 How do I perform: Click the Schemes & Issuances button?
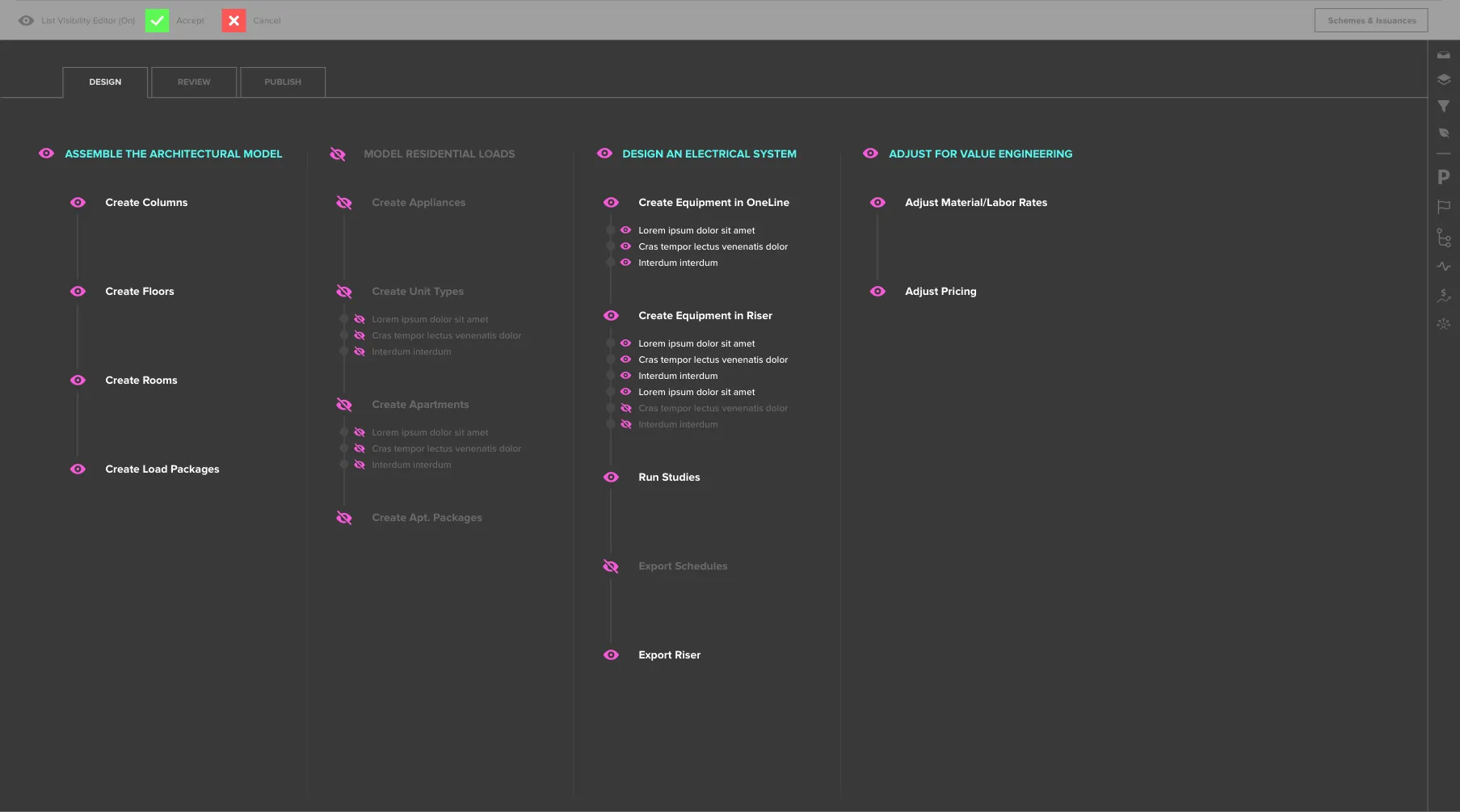(1371, 20)
